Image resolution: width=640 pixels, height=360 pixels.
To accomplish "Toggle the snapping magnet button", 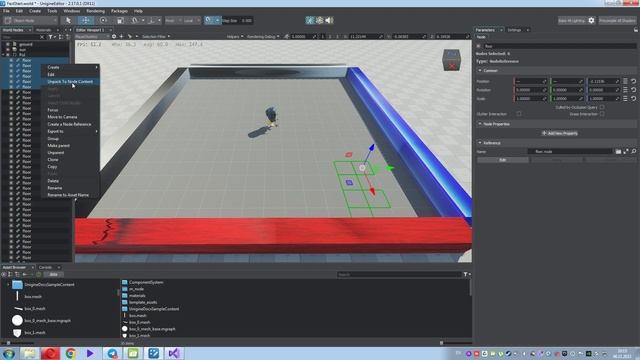I will click(x=209, y=20).
